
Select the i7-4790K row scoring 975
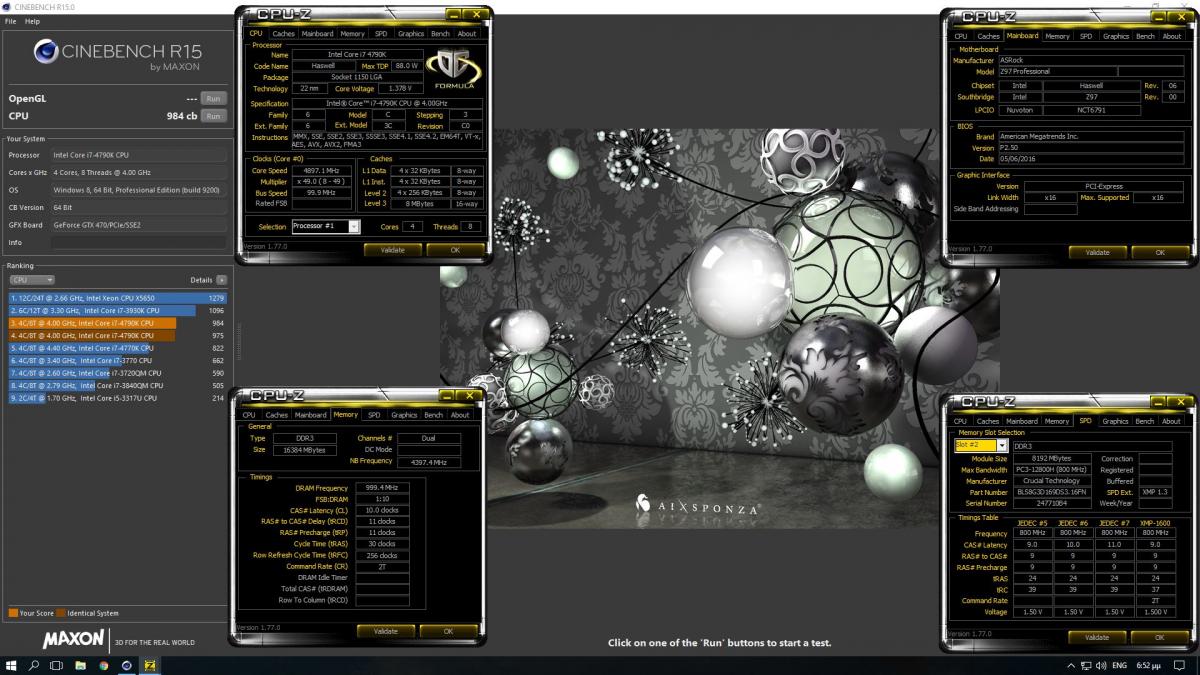pos(117,336)
